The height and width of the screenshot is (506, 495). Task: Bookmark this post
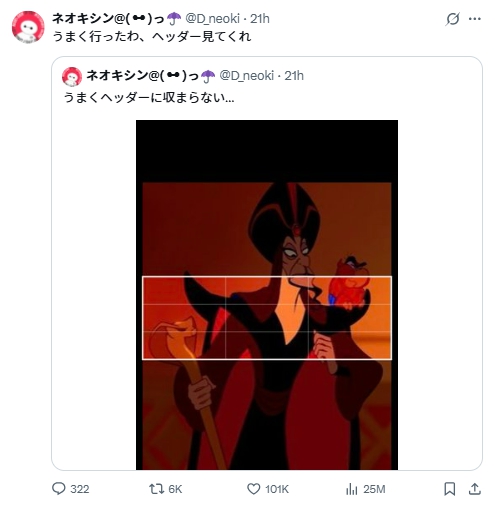pyautogui.click(x=449, y=489)
